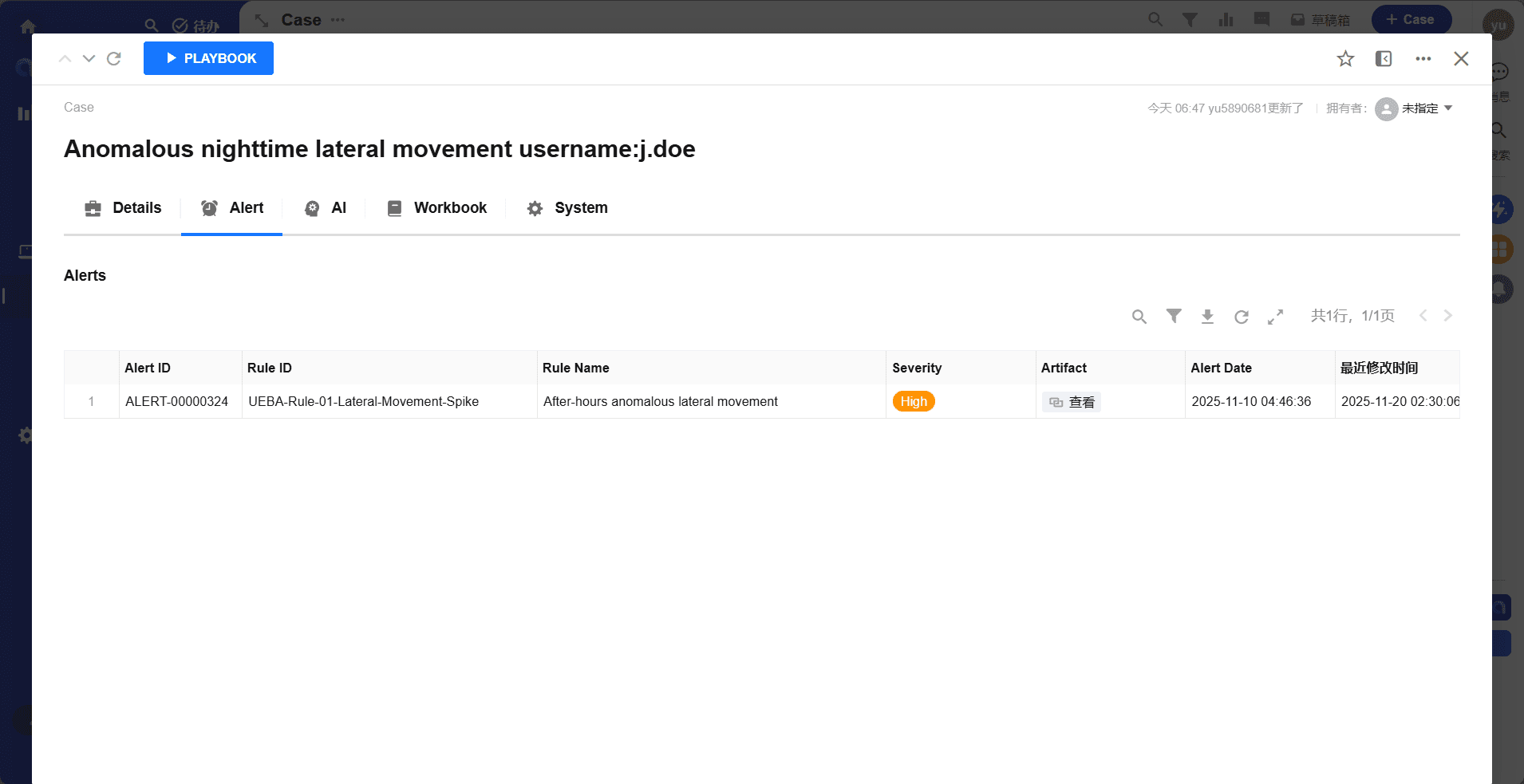Run the PLAYBOOK button

(x=208, y=58)
